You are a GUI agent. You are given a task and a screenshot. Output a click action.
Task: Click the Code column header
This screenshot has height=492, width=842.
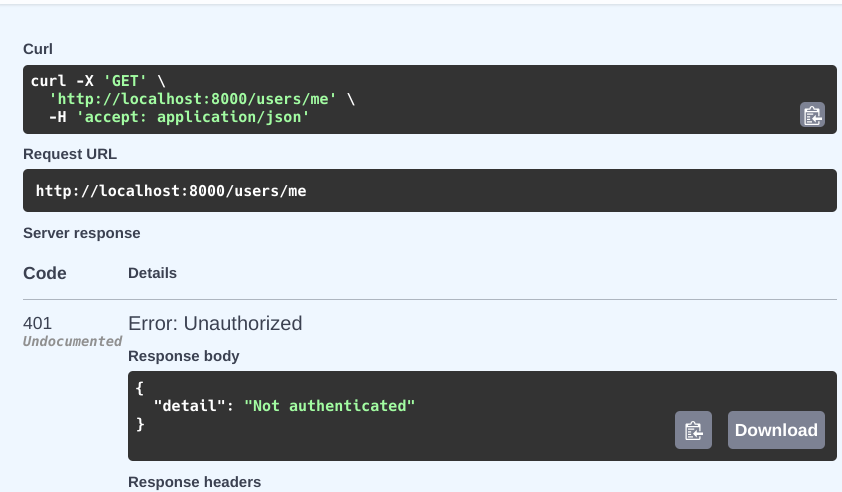pyautogui.click(x=45, y=273)
